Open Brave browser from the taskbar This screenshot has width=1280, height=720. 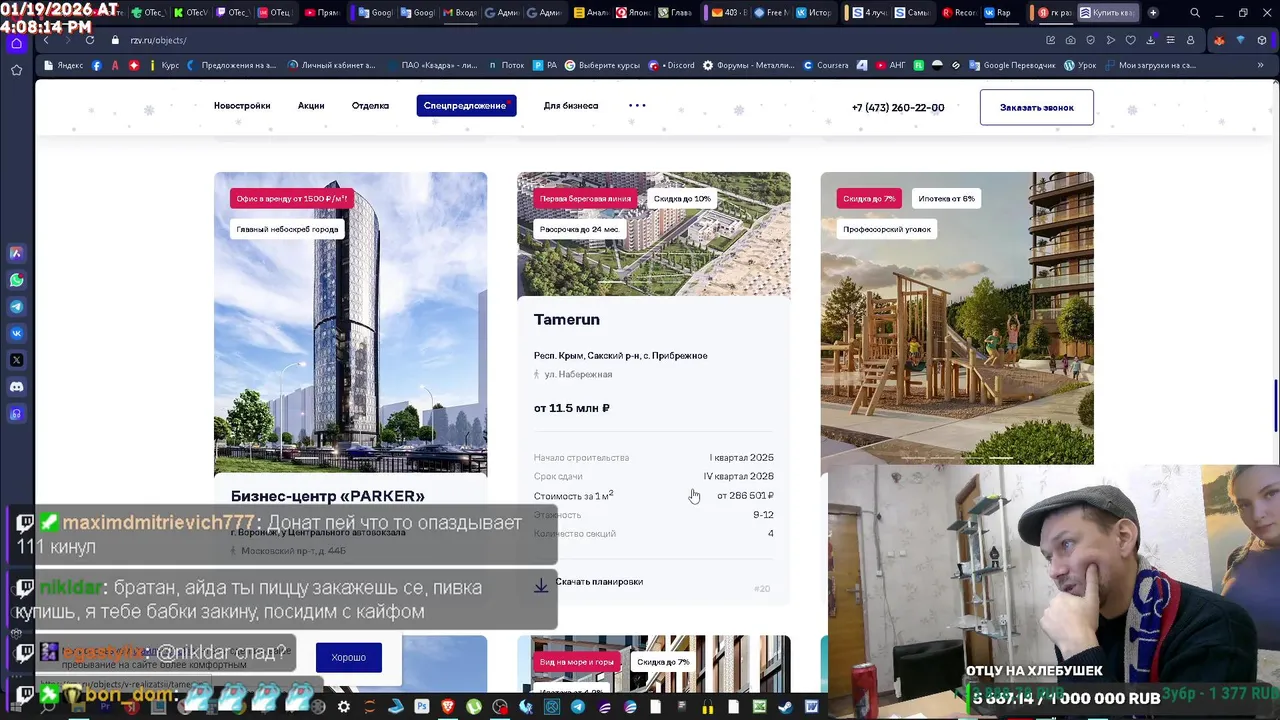click(x=448, y=707)
